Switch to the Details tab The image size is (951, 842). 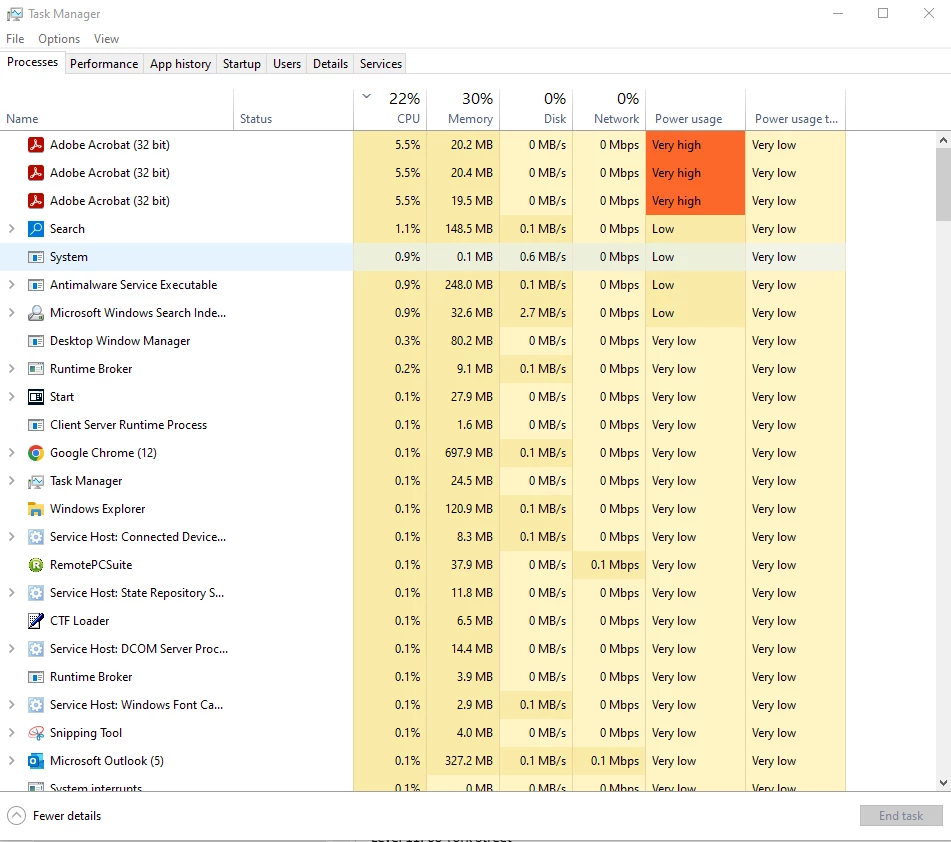(330, 64)
